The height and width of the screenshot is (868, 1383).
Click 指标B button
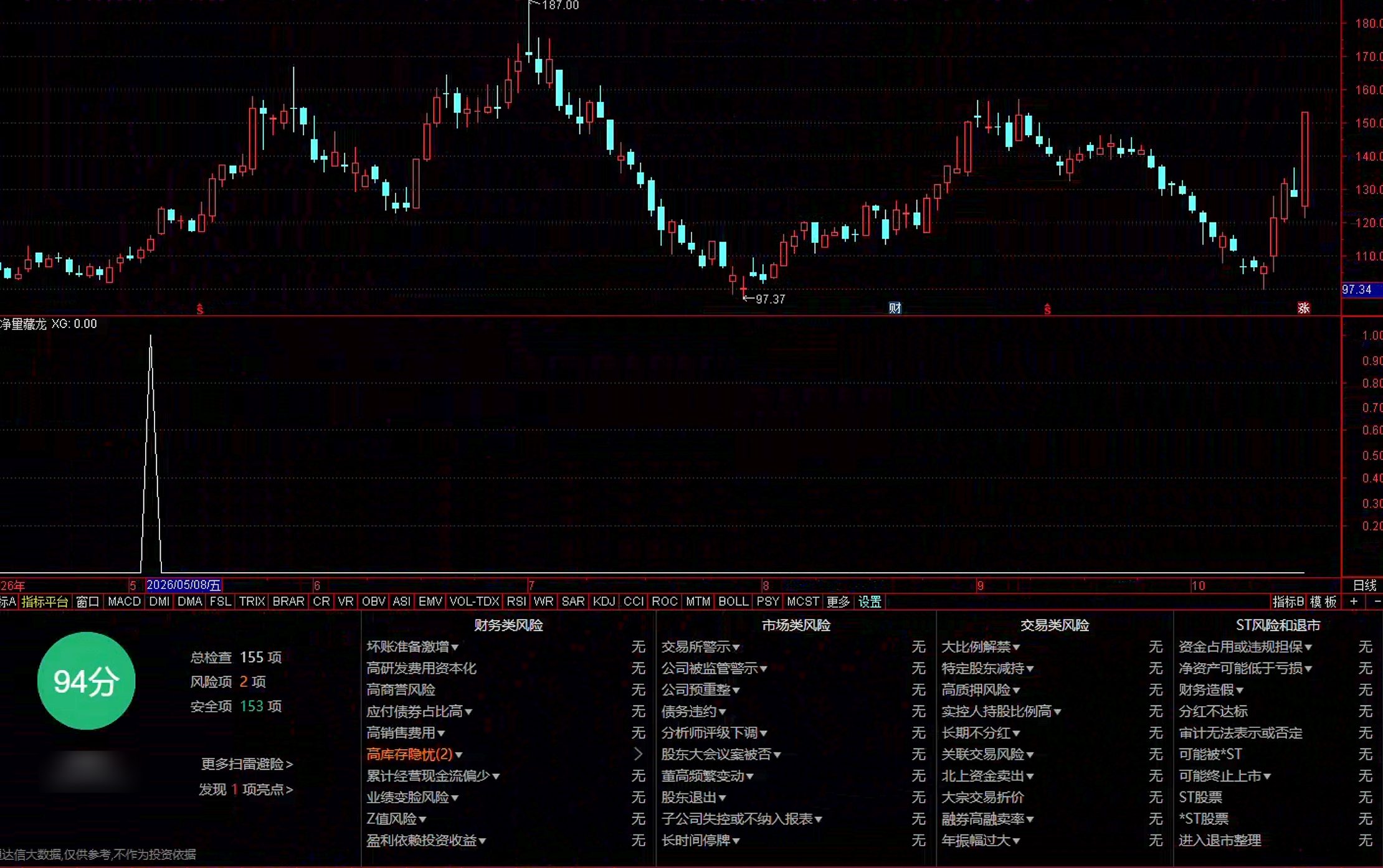[1288, 601]
